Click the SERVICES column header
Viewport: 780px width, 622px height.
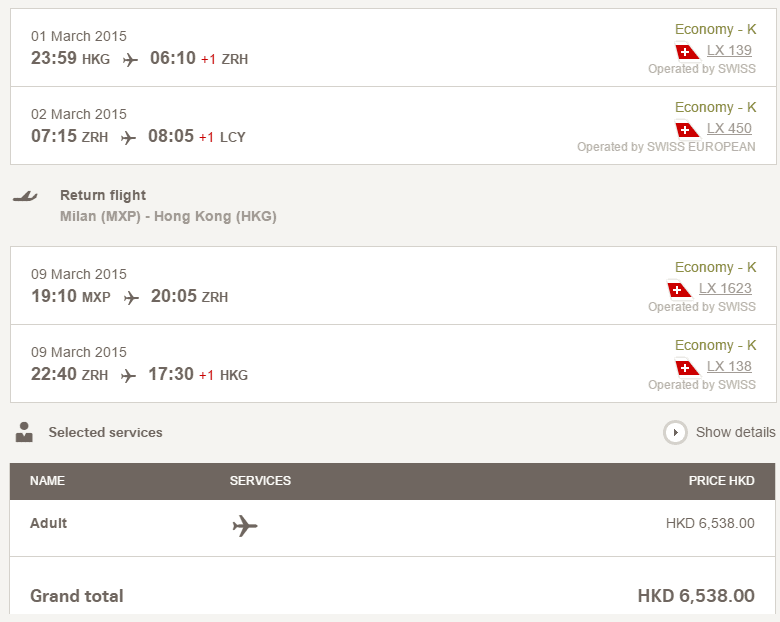[260, 481]
